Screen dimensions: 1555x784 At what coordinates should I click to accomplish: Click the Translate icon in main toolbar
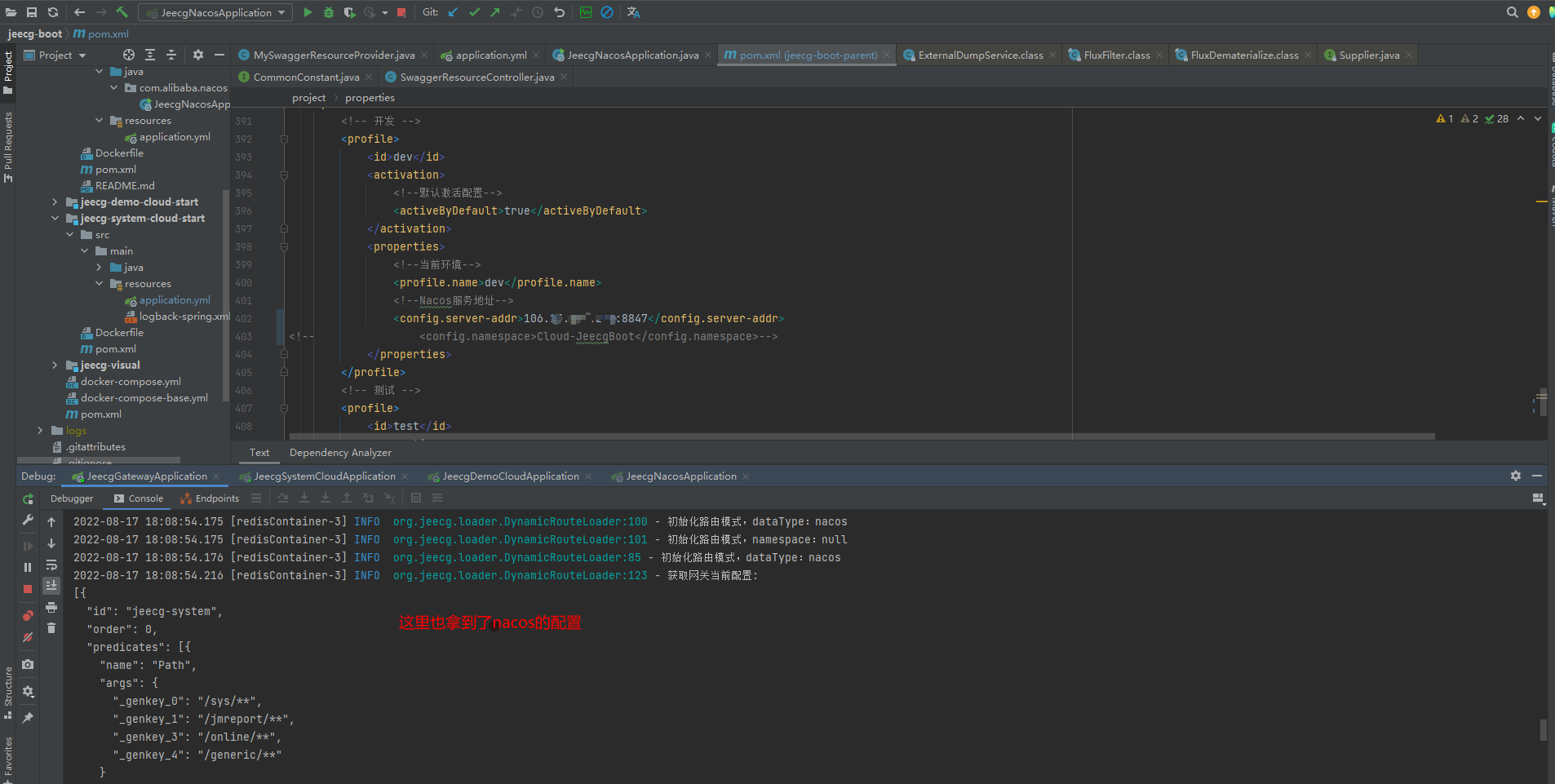click(633, 12)
